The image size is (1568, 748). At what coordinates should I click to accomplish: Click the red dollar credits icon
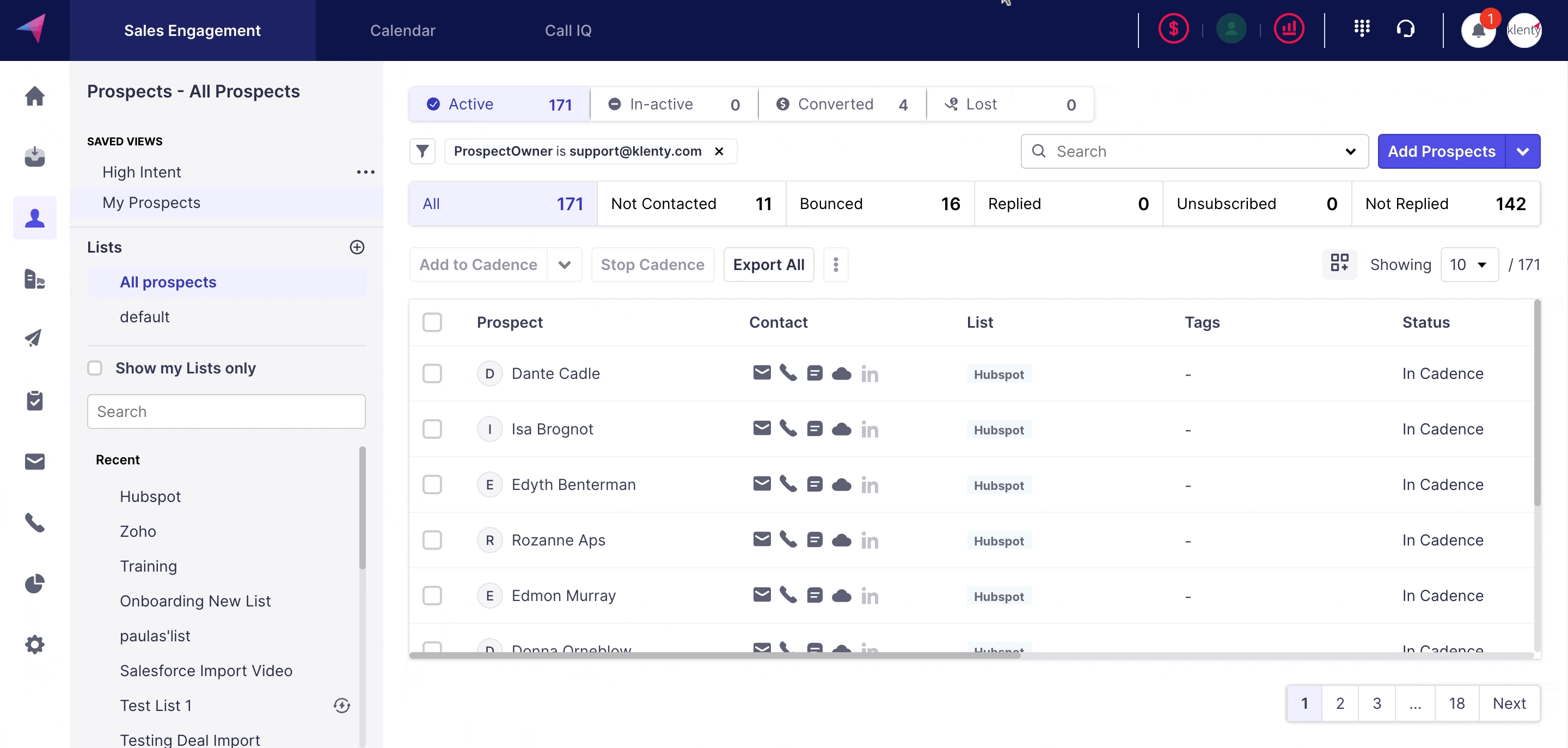click(x=1173, y=29)
